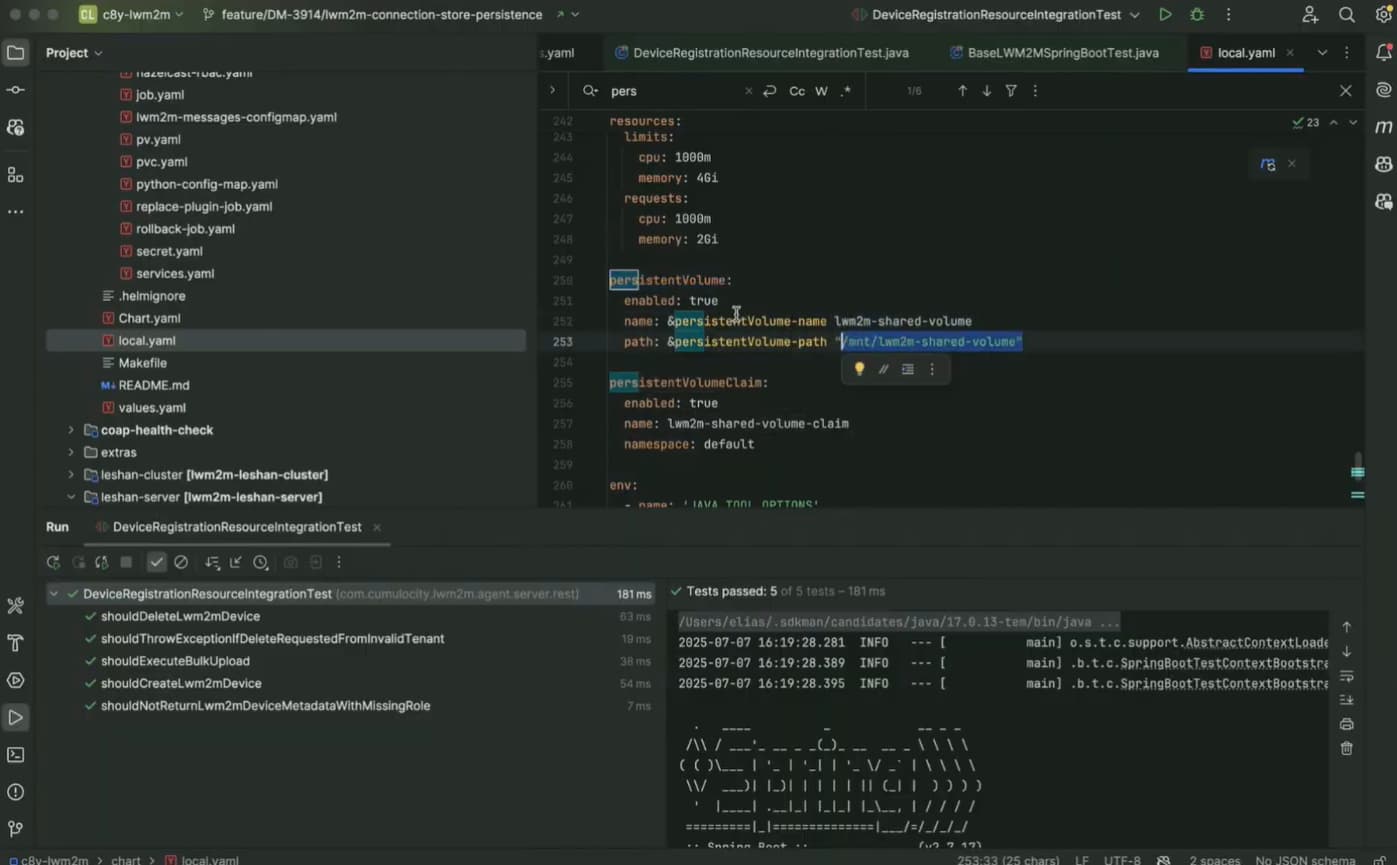Screen dimensions: 1397x865
Task: Sort tests alphabetically icon
Action: tap(212, 563)
